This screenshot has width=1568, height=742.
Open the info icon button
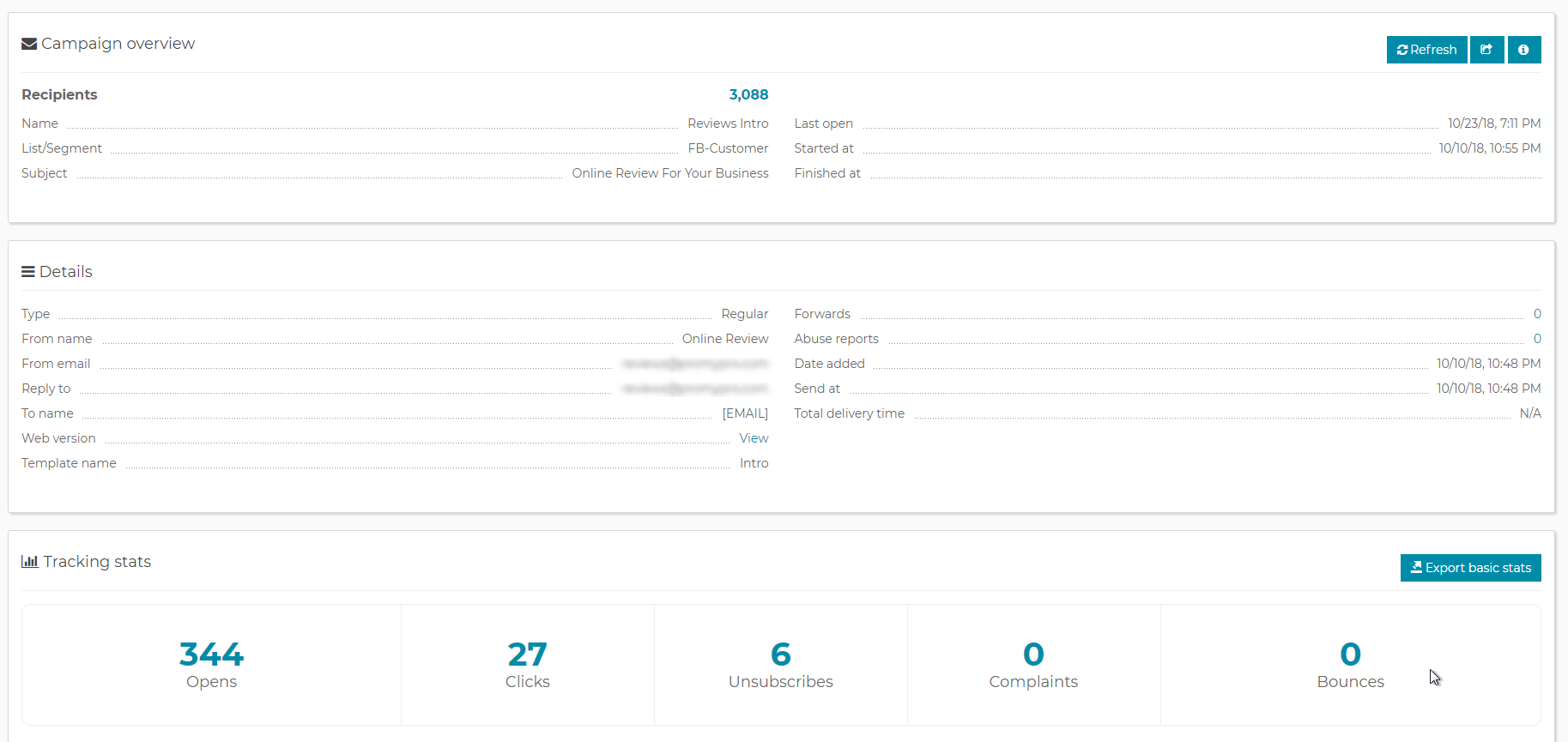click(1523, 50)
